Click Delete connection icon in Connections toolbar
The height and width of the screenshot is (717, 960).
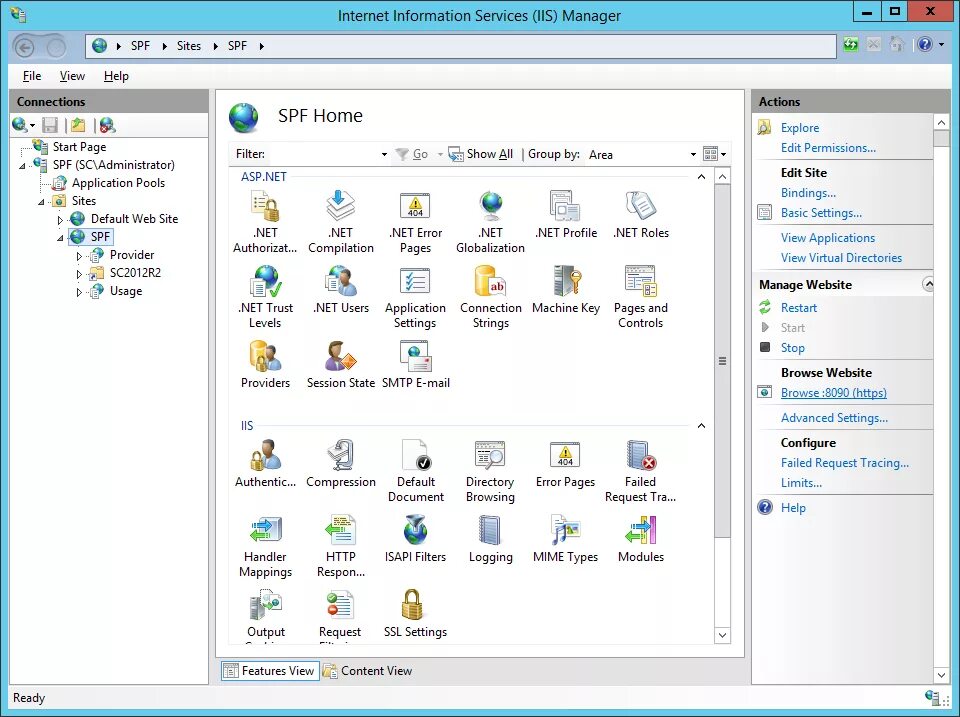[x=107, y=126]
